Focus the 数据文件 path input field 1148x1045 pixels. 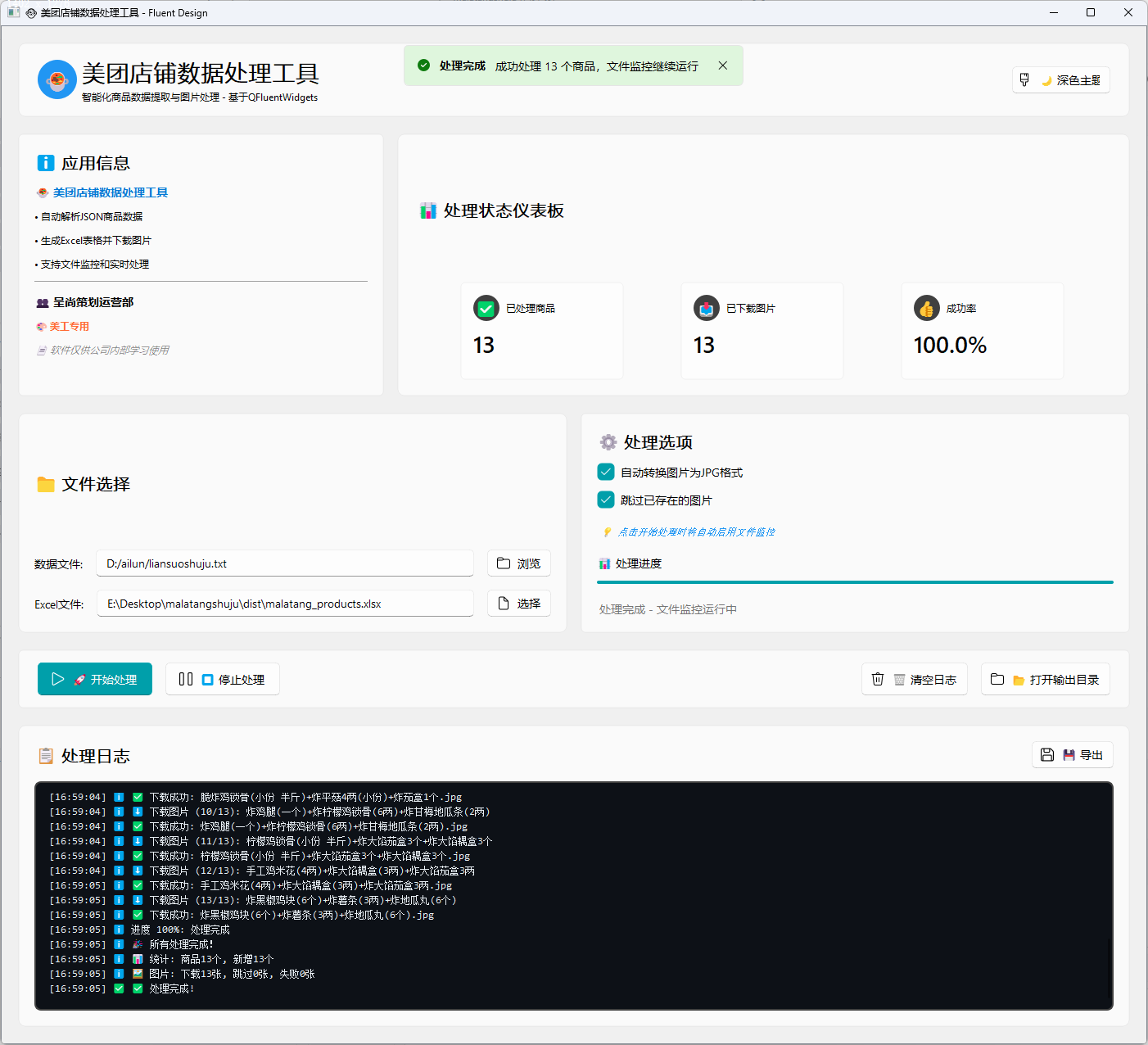click(285, 563)
